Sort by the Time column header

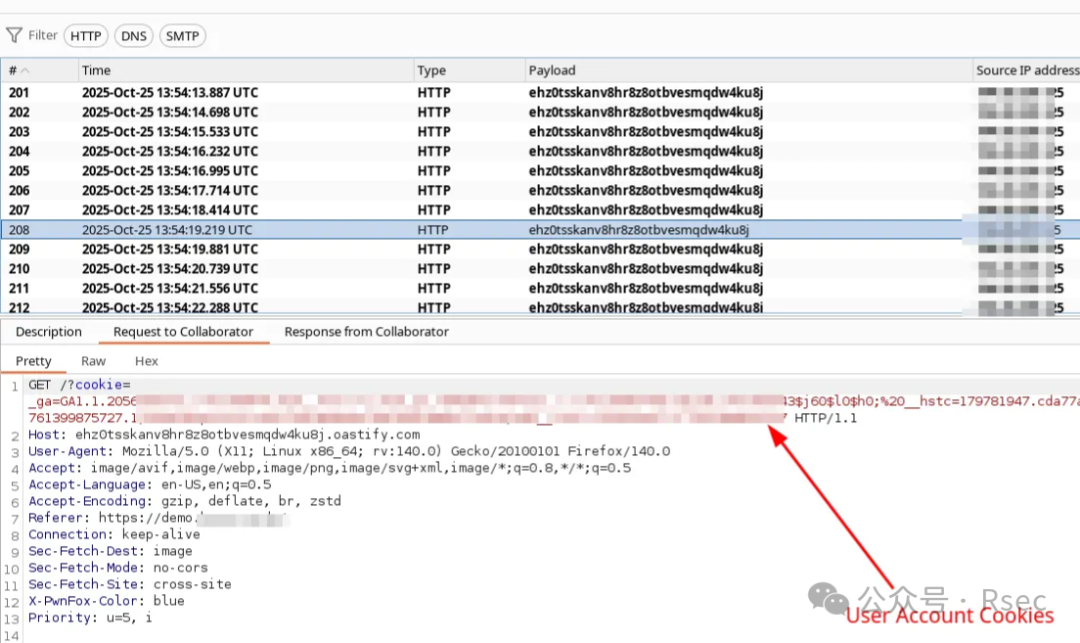click(x=246, y=70)
